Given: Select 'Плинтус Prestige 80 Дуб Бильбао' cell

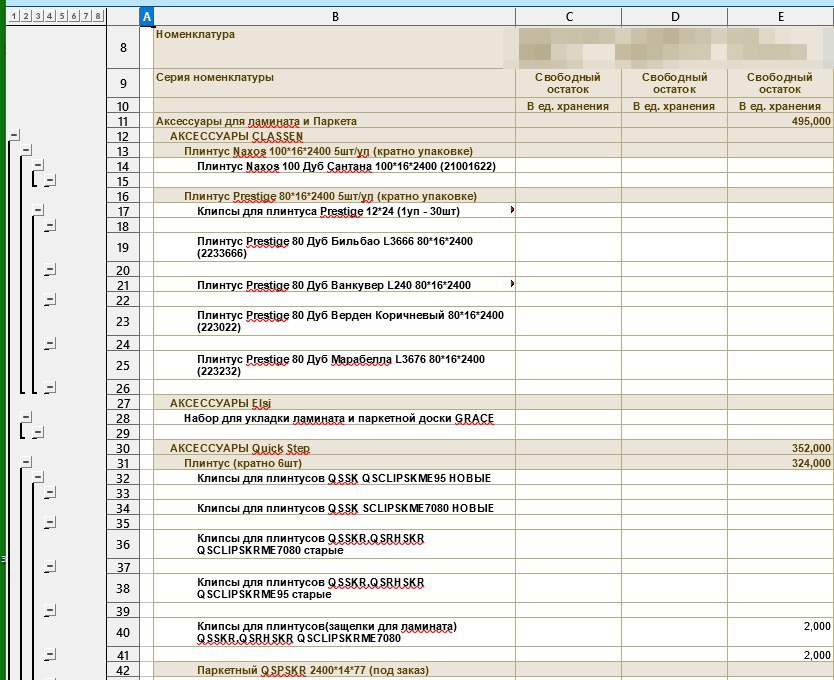Looking at the screenshot, I should (x=335, y=247).
